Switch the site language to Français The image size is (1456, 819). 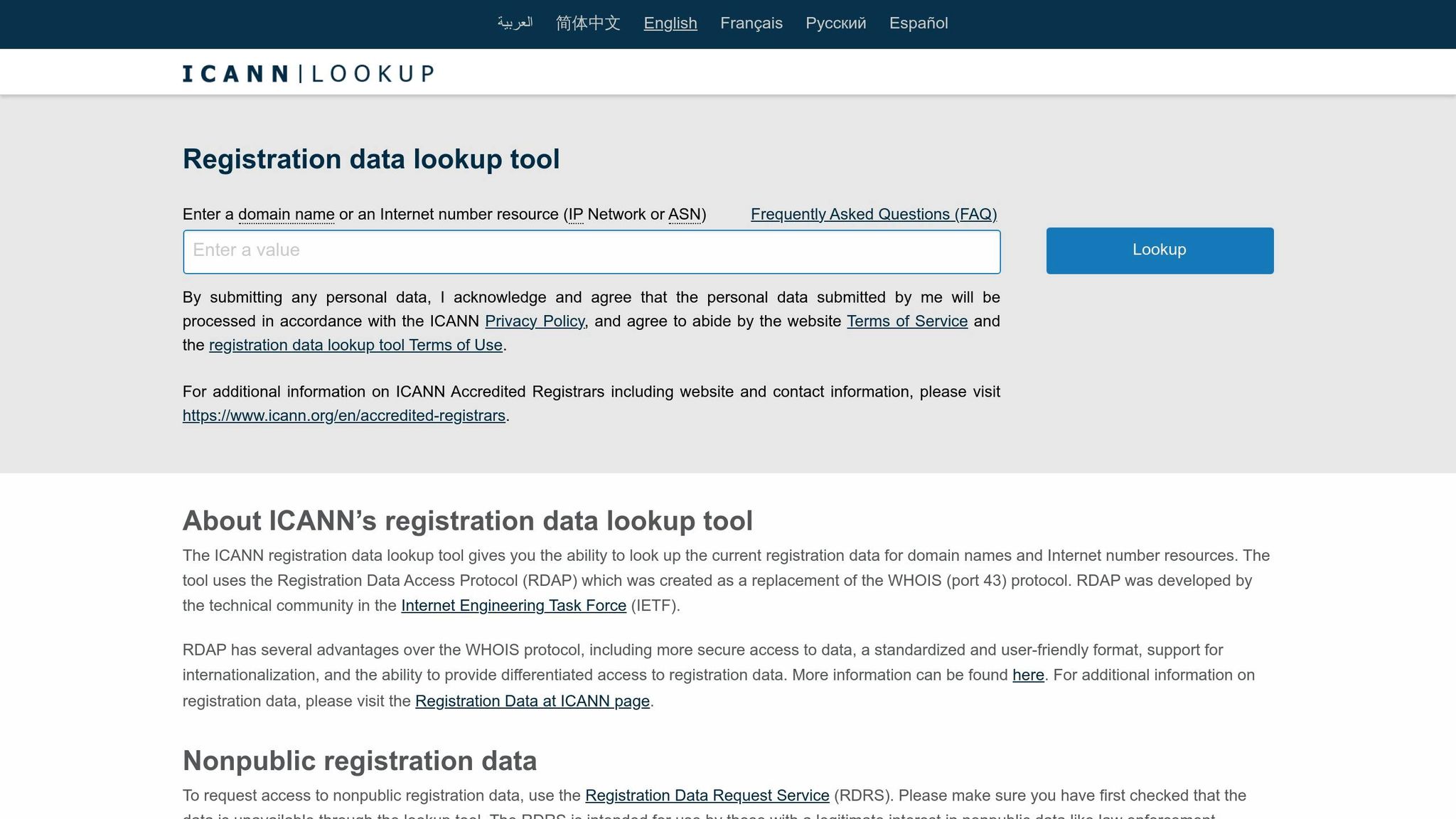pos(751,23)
